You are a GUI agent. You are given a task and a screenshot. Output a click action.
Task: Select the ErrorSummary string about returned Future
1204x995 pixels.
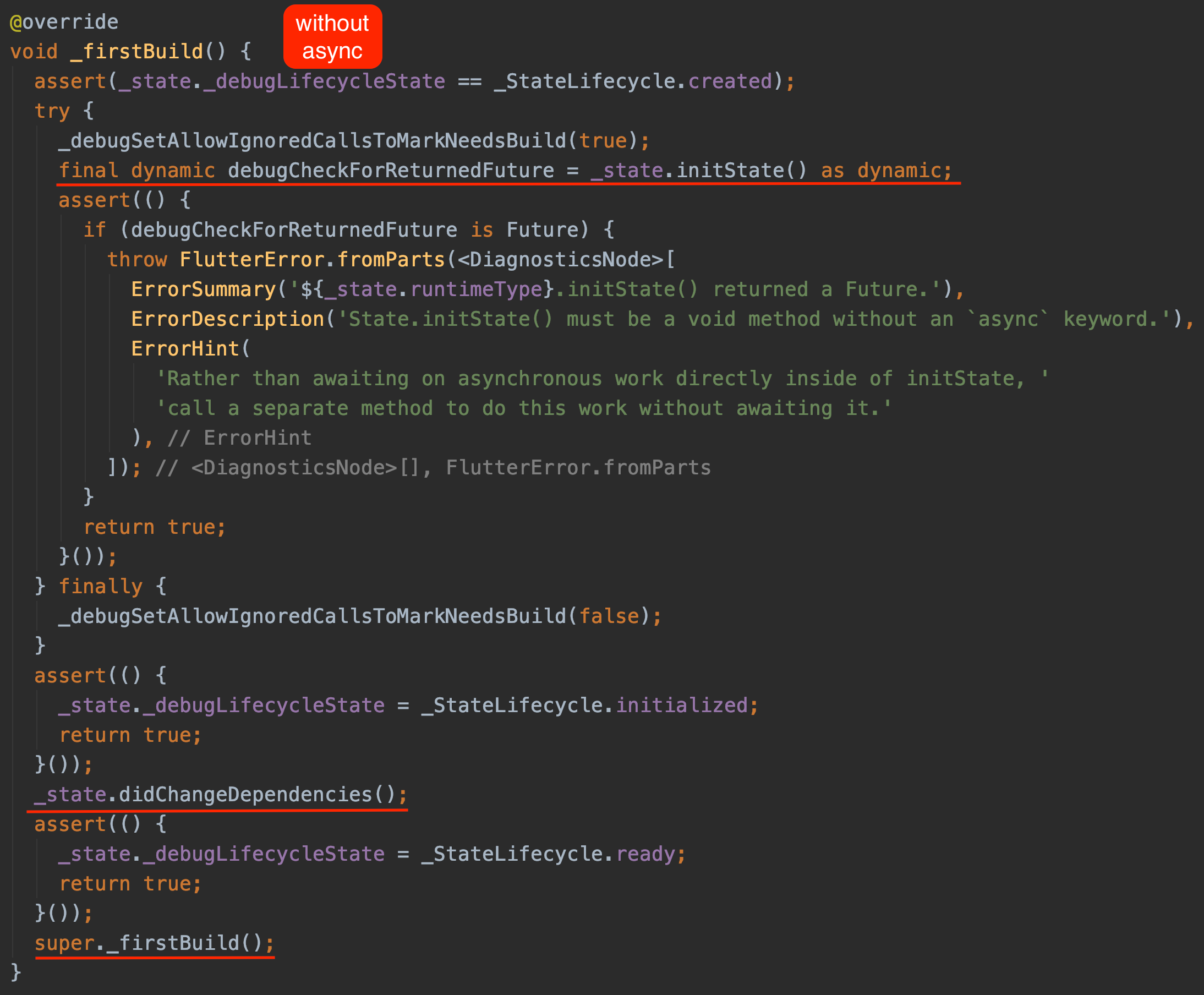click(x=544, y=289)
